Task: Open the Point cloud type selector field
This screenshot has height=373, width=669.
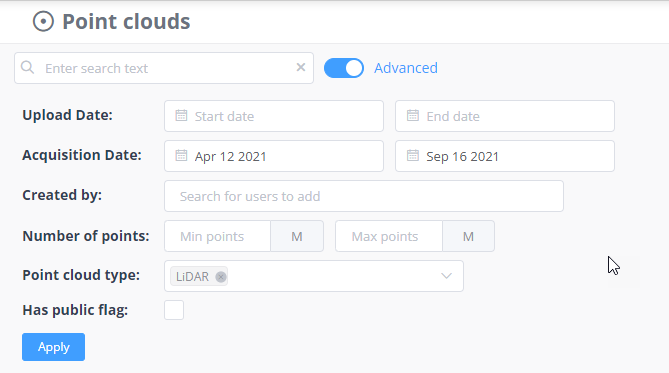Action: tap(314, 276)
